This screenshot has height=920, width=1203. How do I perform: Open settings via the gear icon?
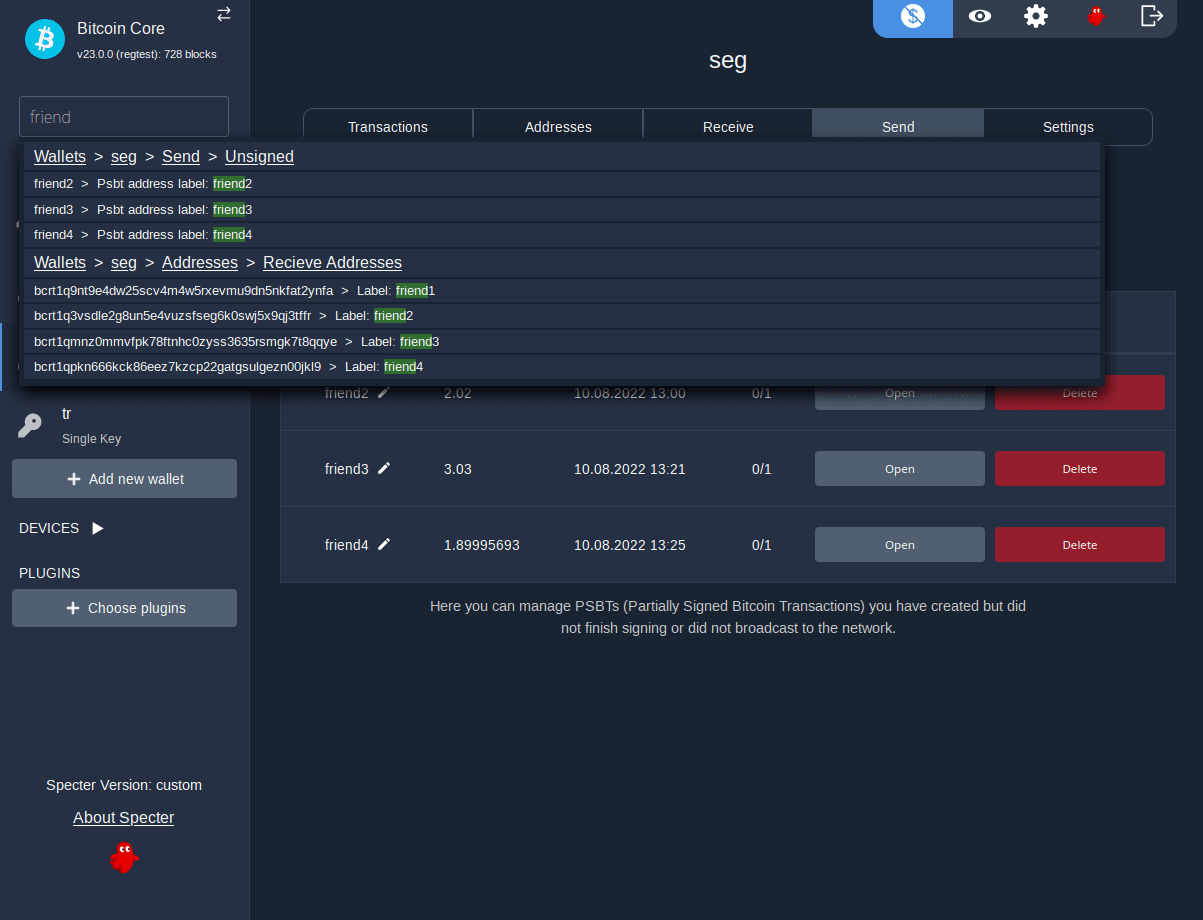(1036, 16)
